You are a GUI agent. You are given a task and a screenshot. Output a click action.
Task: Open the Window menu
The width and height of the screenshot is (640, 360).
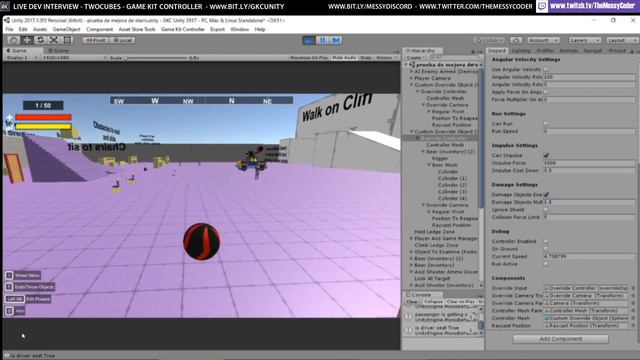[240, 29]
